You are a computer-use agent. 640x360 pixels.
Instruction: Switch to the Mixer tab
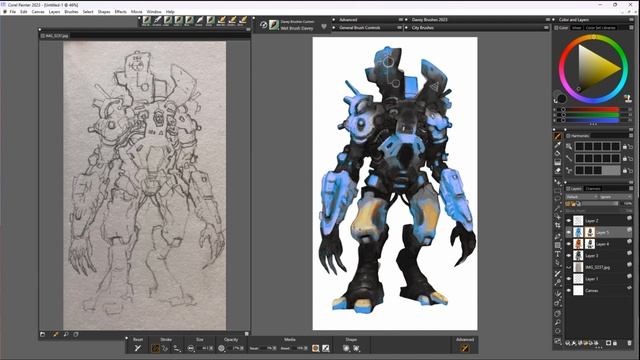click(576, 28)
